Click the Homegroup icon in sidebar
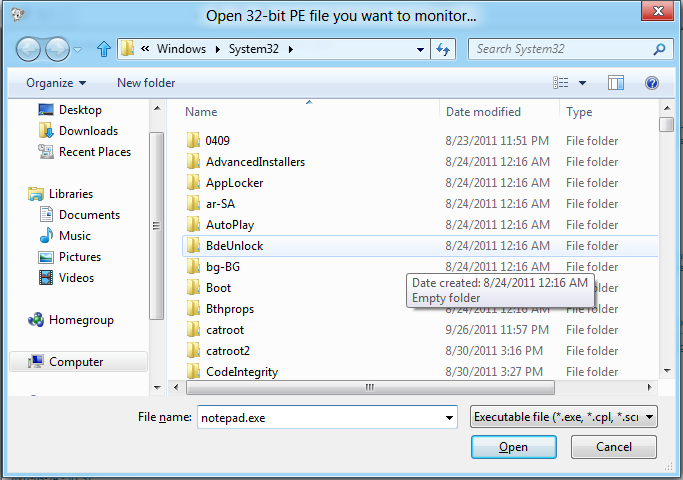Screen dimensions: 683x480 pyautogui.click(x=36, y=320)
